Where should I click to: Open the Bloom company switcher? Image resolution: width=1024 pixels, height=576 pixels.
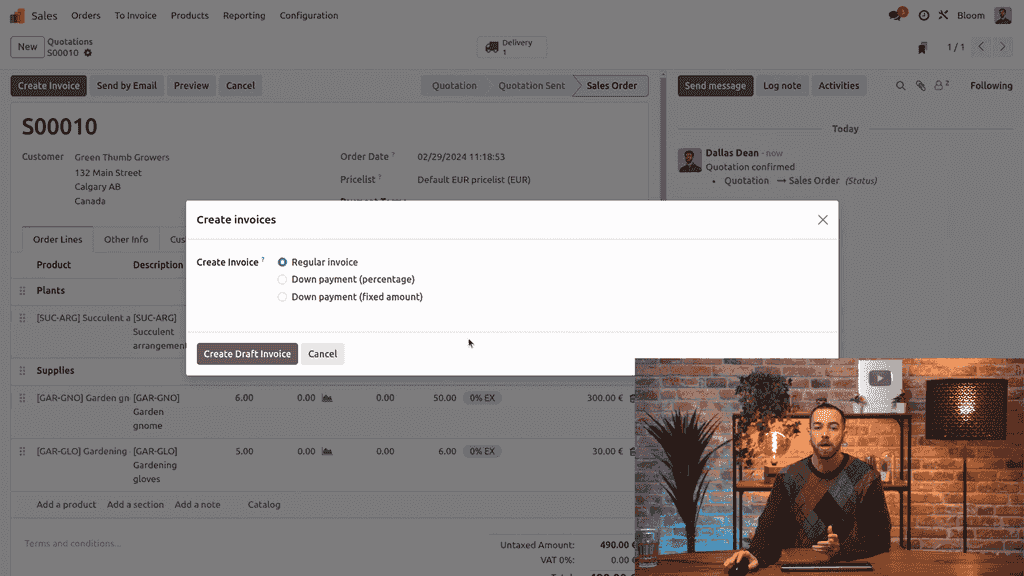point(970,15)
